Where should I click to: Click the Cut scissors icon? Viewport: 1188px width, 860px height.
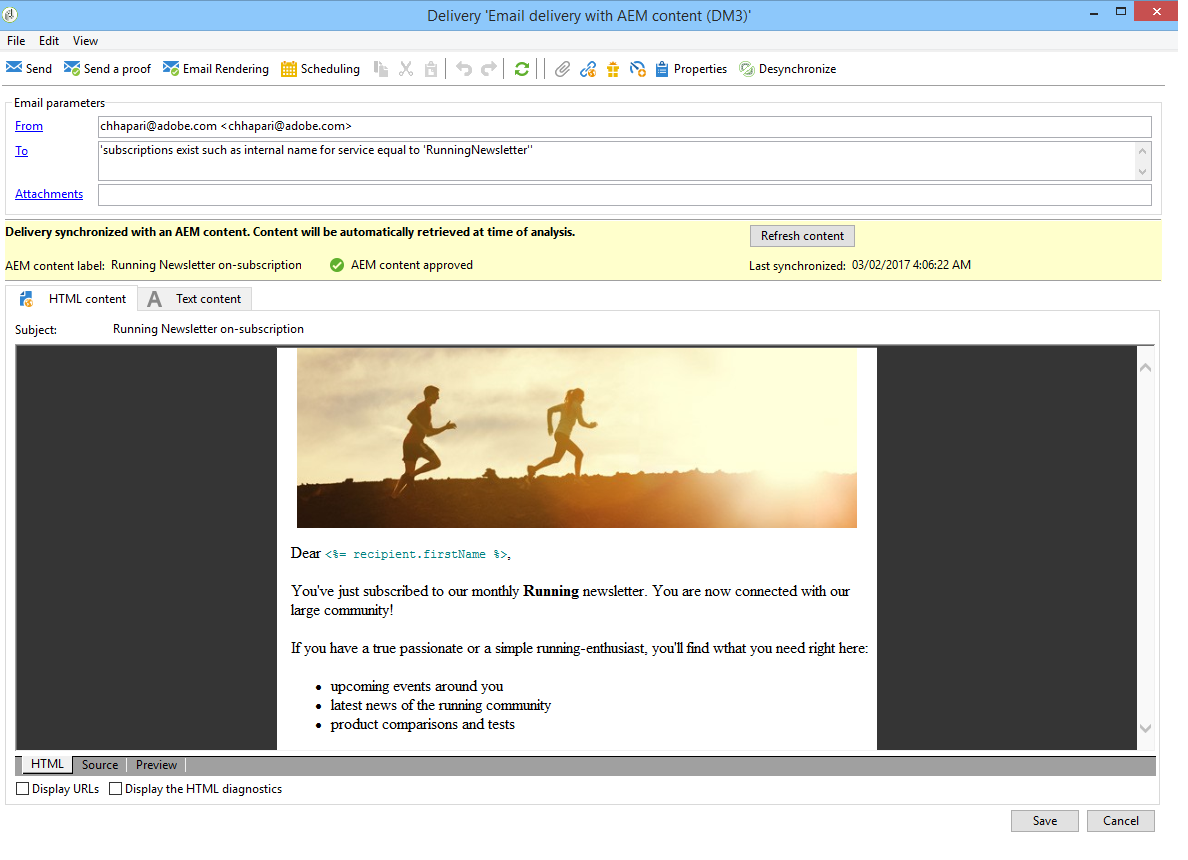click(406, 69)
